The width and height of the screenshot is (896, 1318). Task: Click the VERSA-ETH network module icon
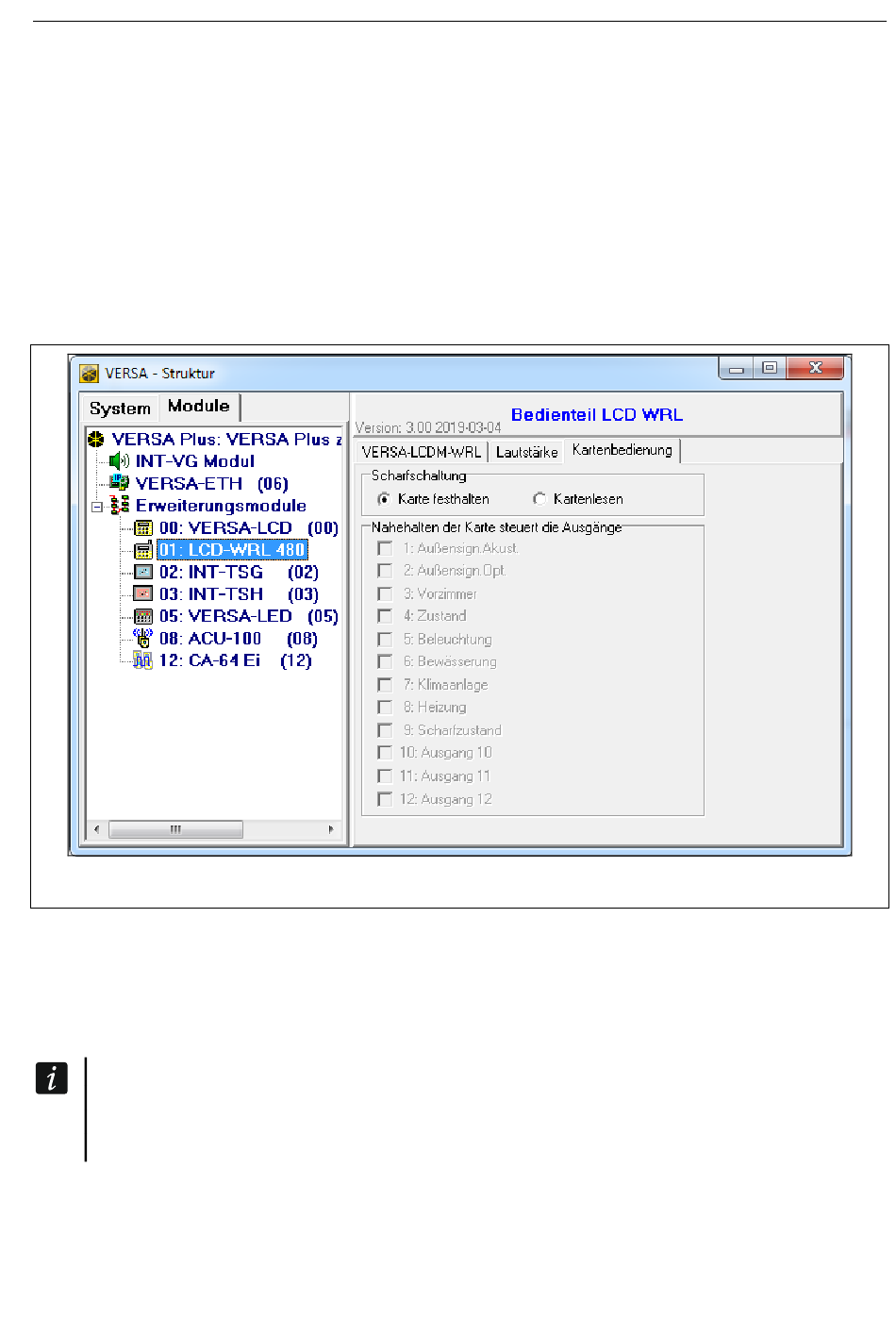(119, 483)
